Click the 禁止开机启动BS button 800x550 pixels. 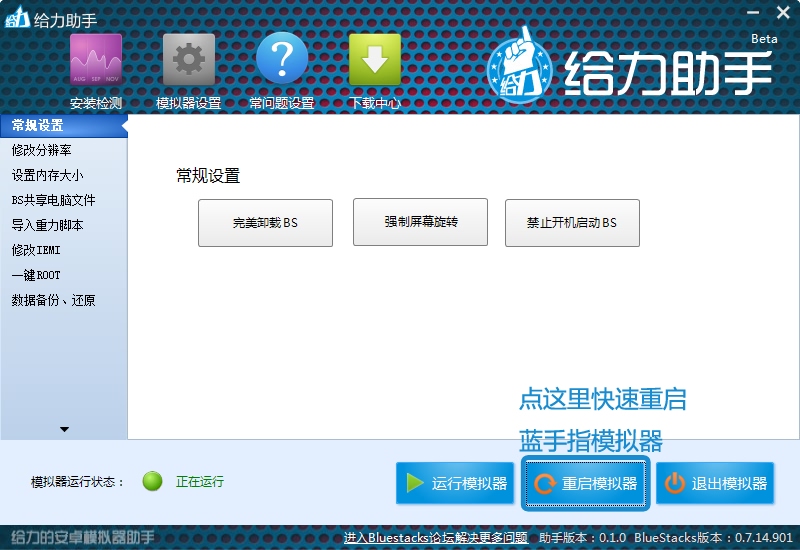572,223
